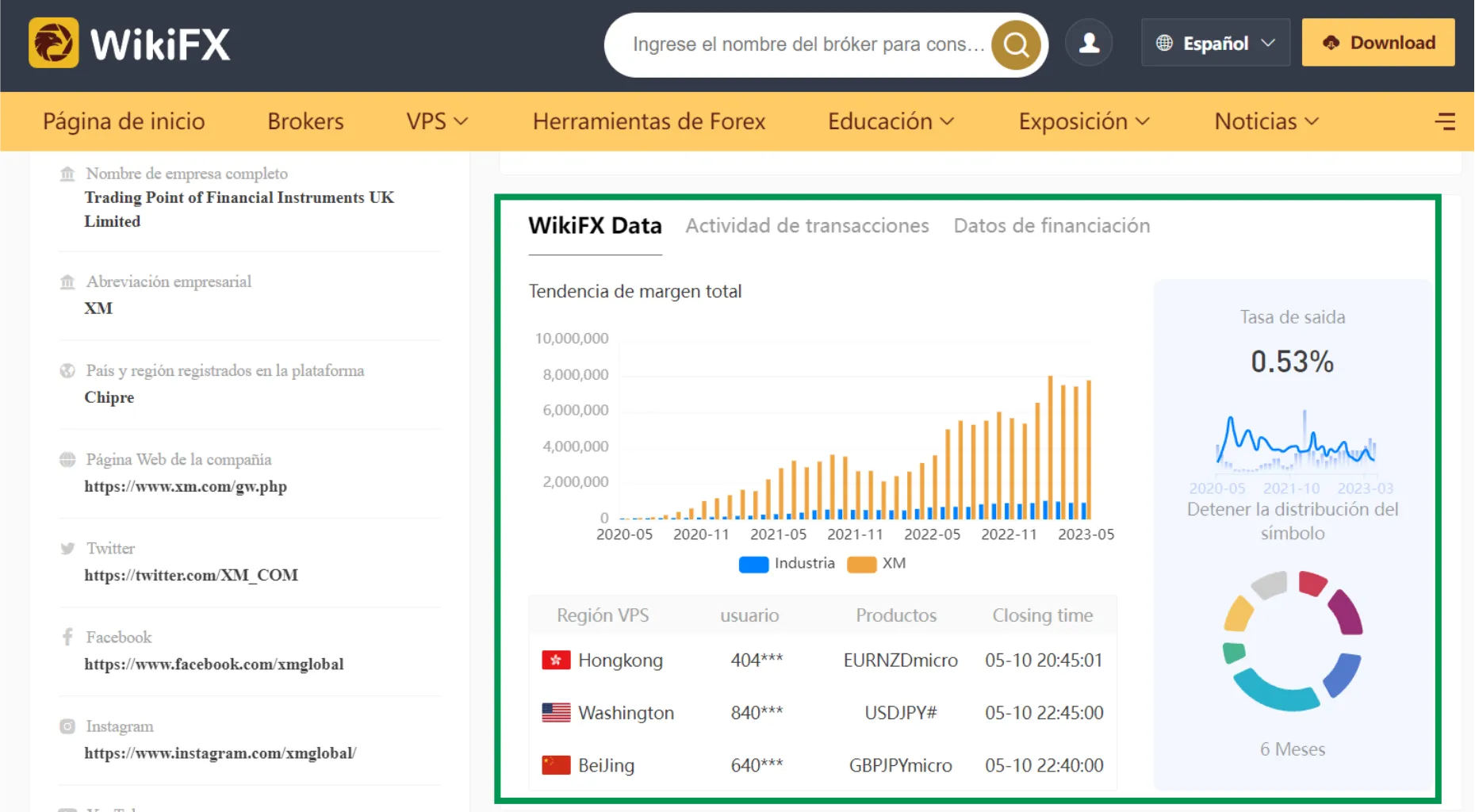This screenshot has height=812, width=1475.
Task: Click the website globe icon
Action: [x=67, y=459]
